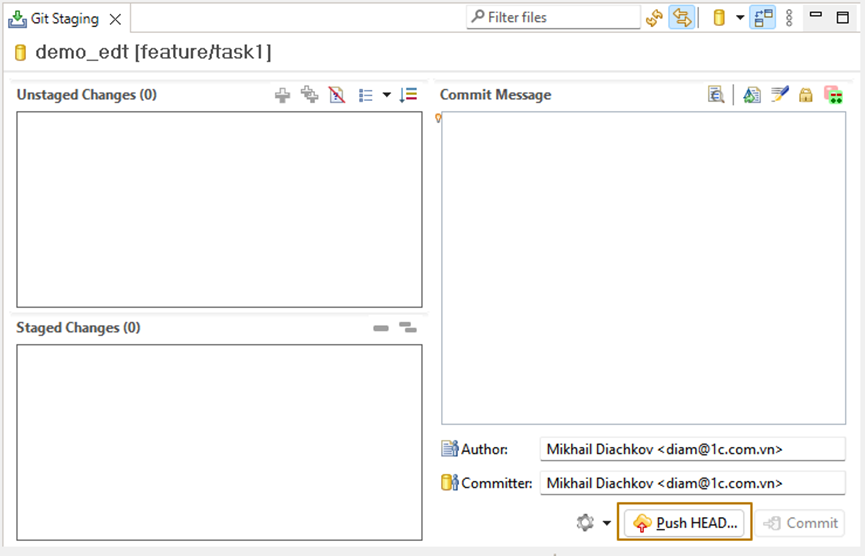Toggle Link with Editor and Selection
Viewport: 865px width, 556px height.
(682, 17)
